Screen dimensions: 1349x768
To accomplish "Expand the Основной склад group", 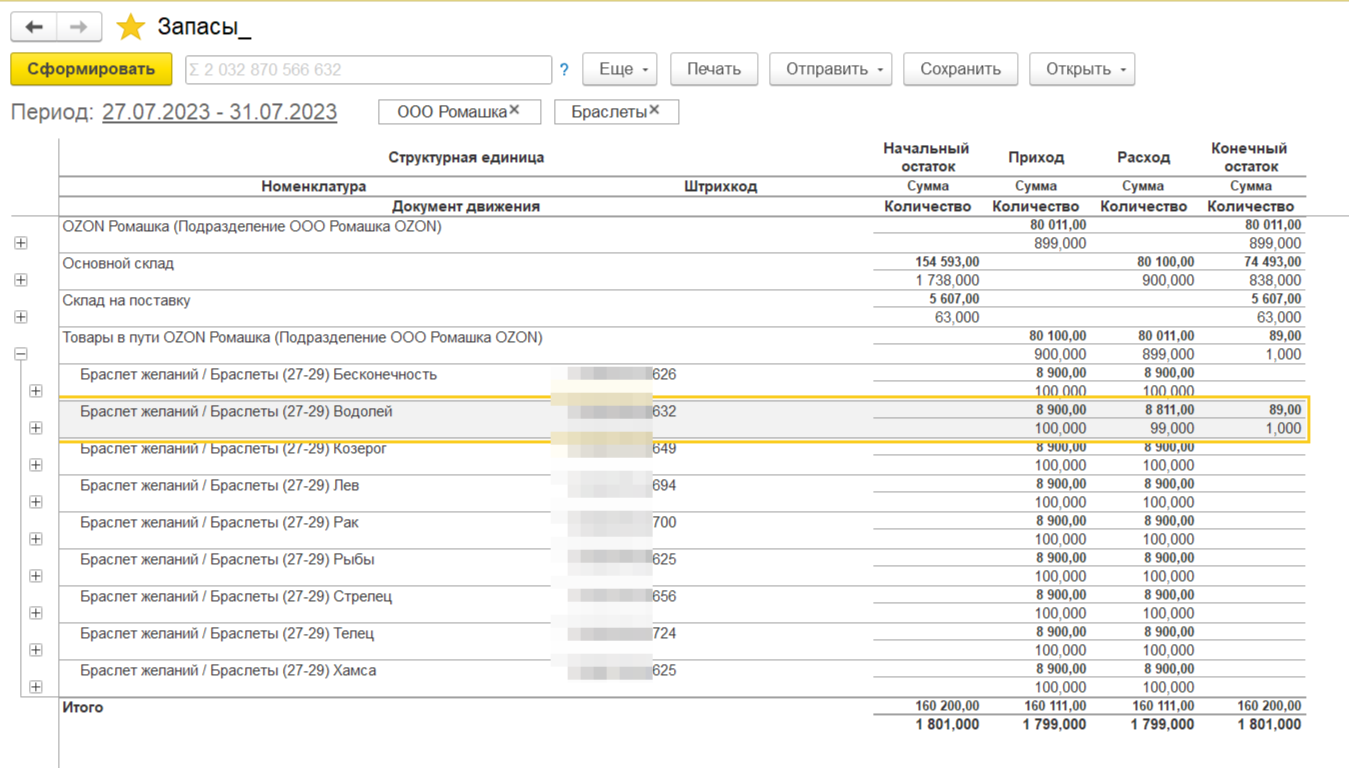I will [x=21, y=280].
